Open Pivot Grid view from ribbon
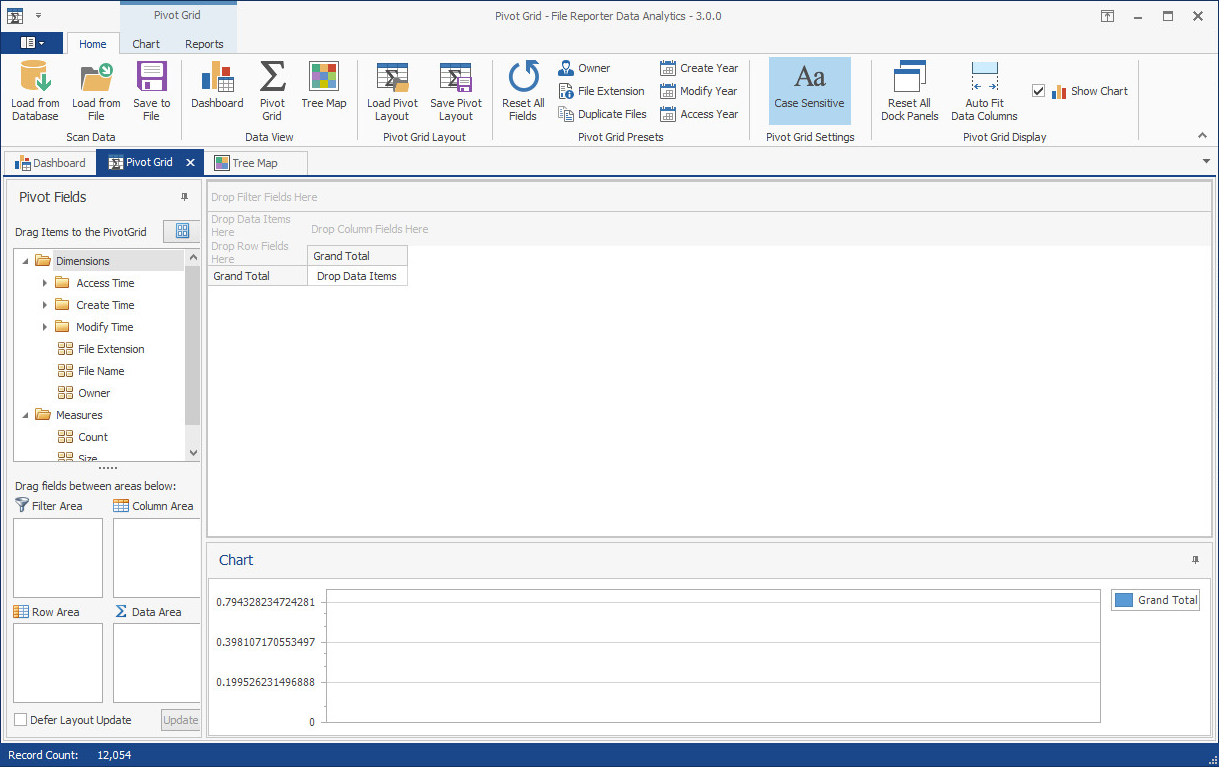The height and width of the screenshot is (767, 1219). 272,90
